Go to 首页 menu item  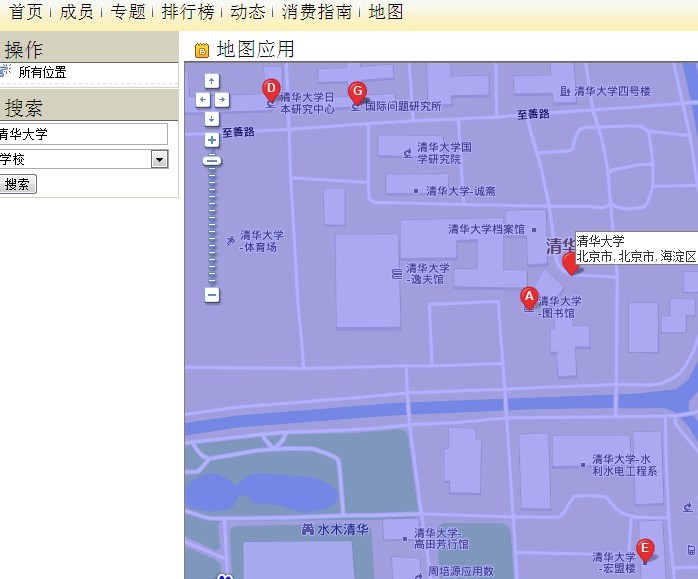(x=26, y=12)
